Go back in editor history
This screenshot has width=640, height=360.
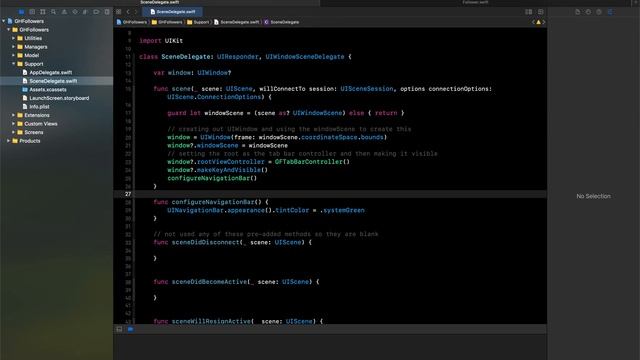point(128,12)
